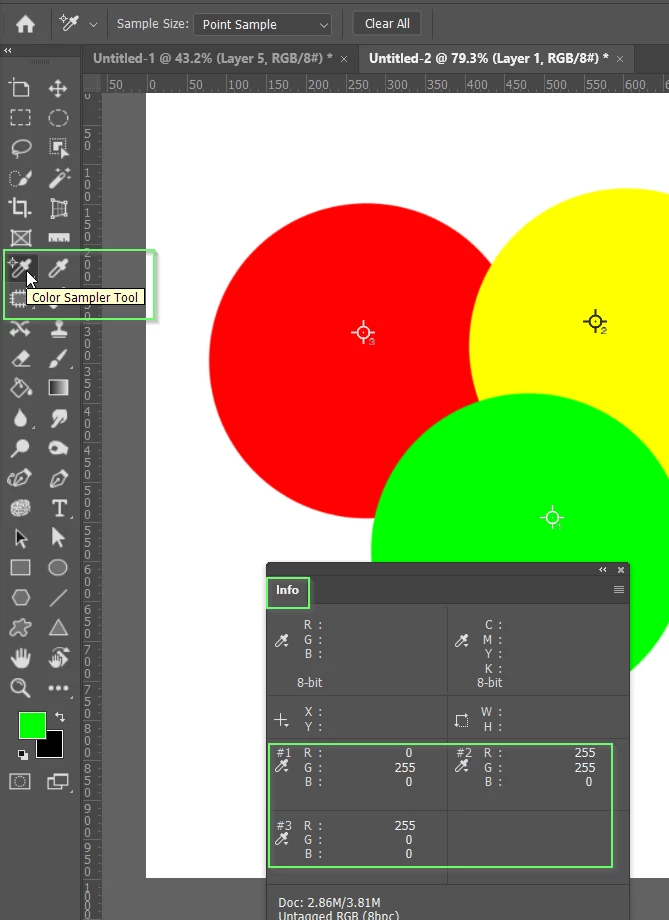Switch to the Untitled-1 document tab
This screenshot has height=920, width=669.
[212, 58]
